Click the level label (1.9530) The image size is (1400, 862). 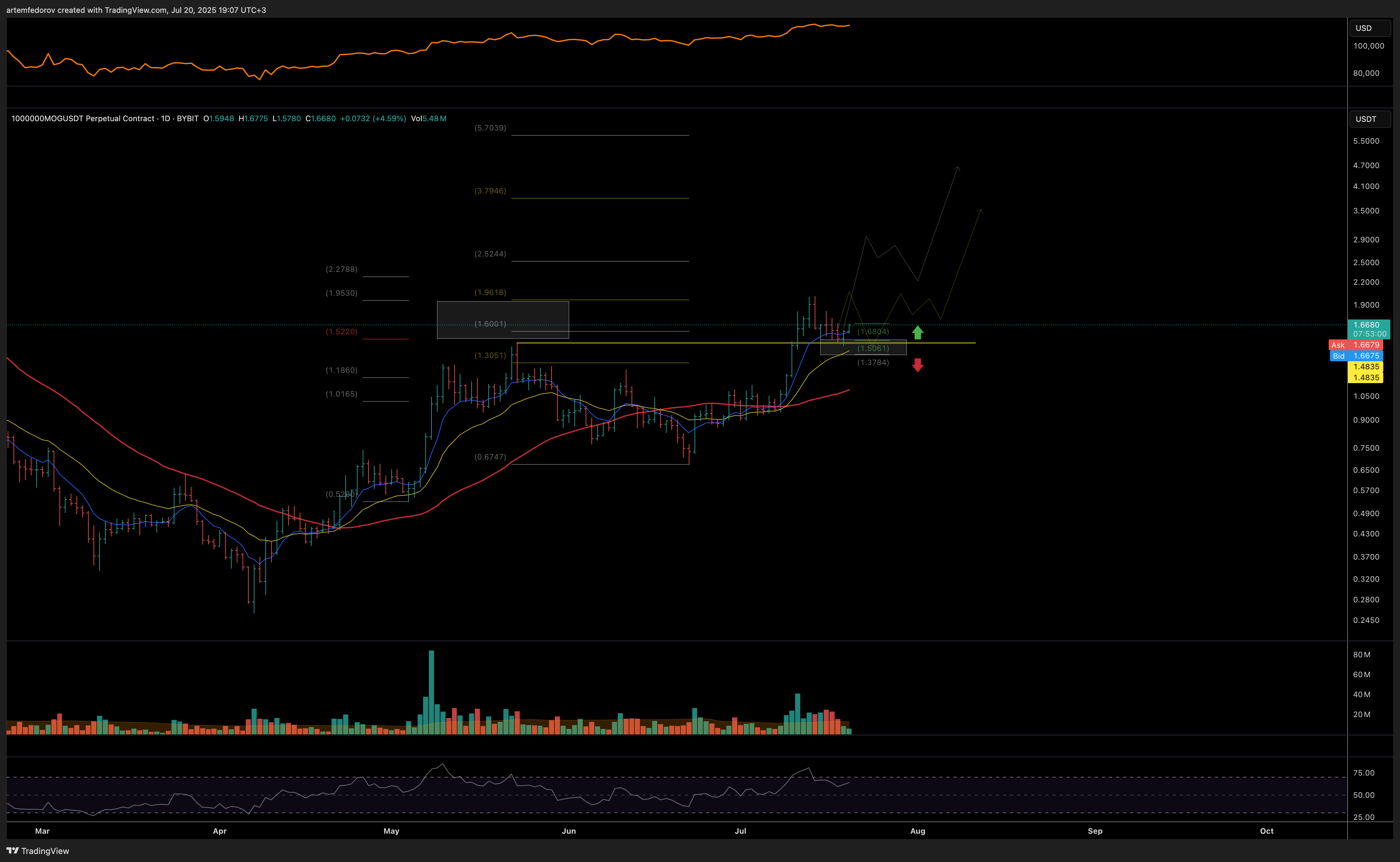(341, 293)
